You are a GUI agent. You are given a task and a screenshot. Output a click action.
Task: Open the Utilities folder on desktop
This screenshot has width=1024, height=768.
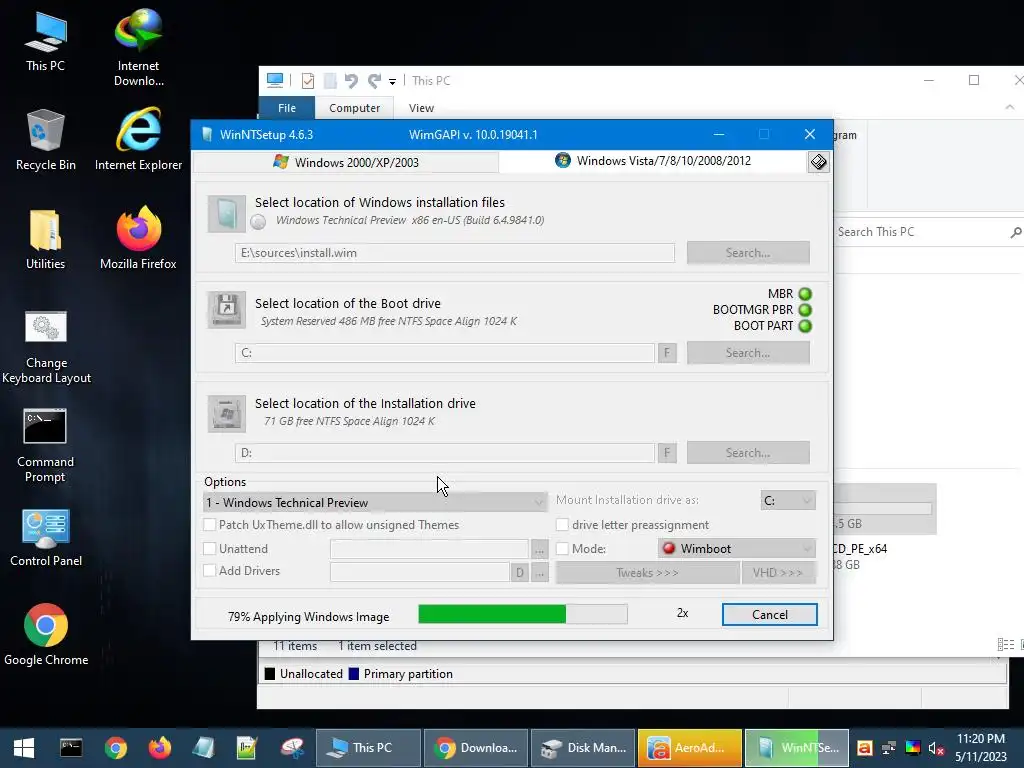click(45, 239)
